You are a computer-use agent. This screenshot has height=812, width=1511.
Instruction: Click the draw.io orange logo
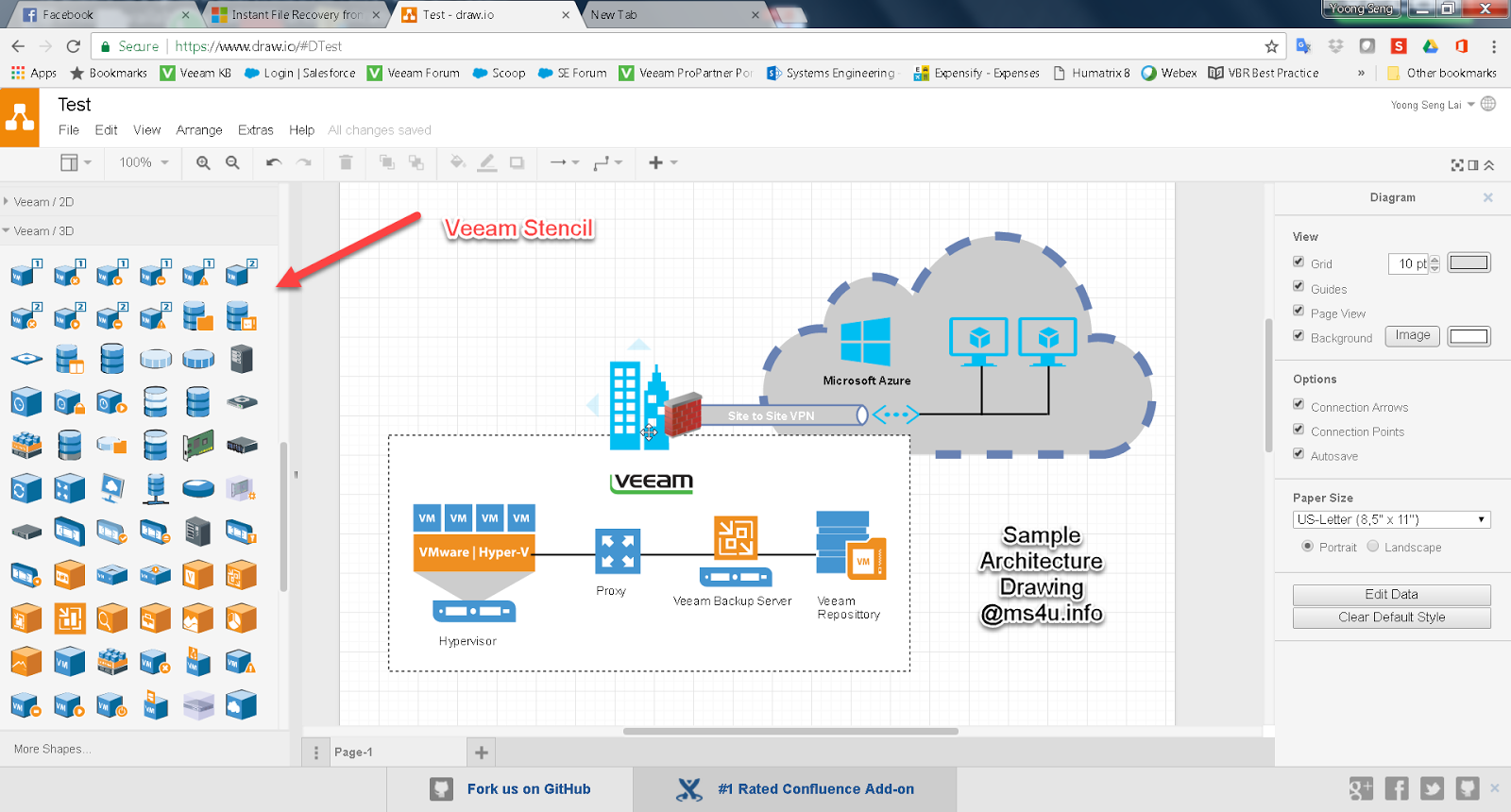20,118
